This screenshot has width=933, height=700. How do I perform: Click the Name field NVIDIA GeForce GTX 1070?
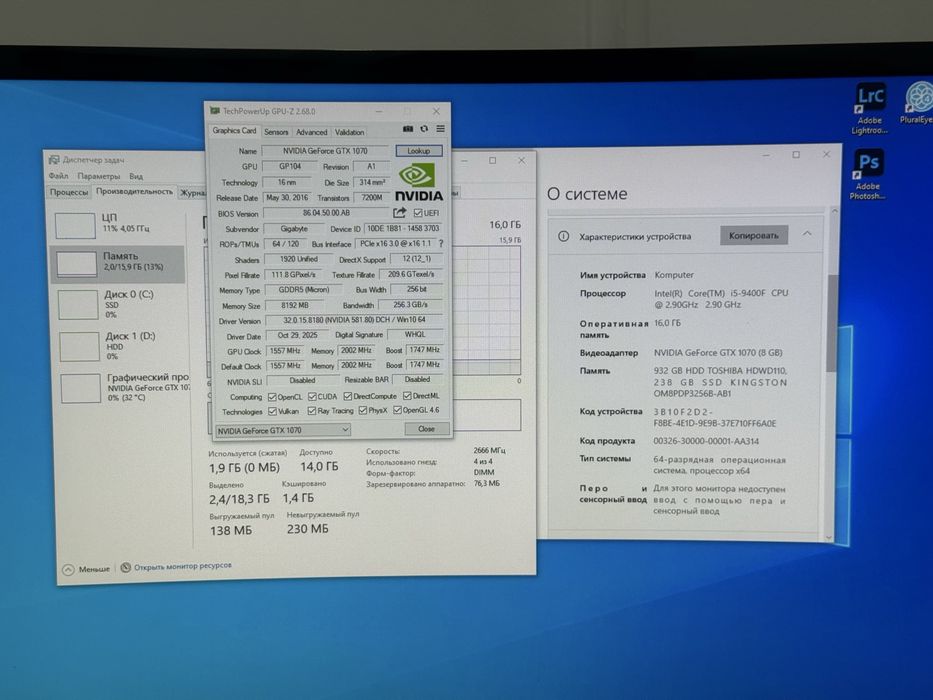click(325, 151)
